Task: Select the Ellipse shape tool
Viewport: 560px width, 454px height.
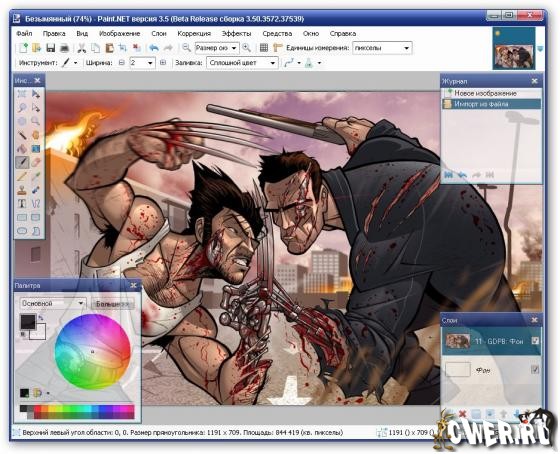Action: 22,231
